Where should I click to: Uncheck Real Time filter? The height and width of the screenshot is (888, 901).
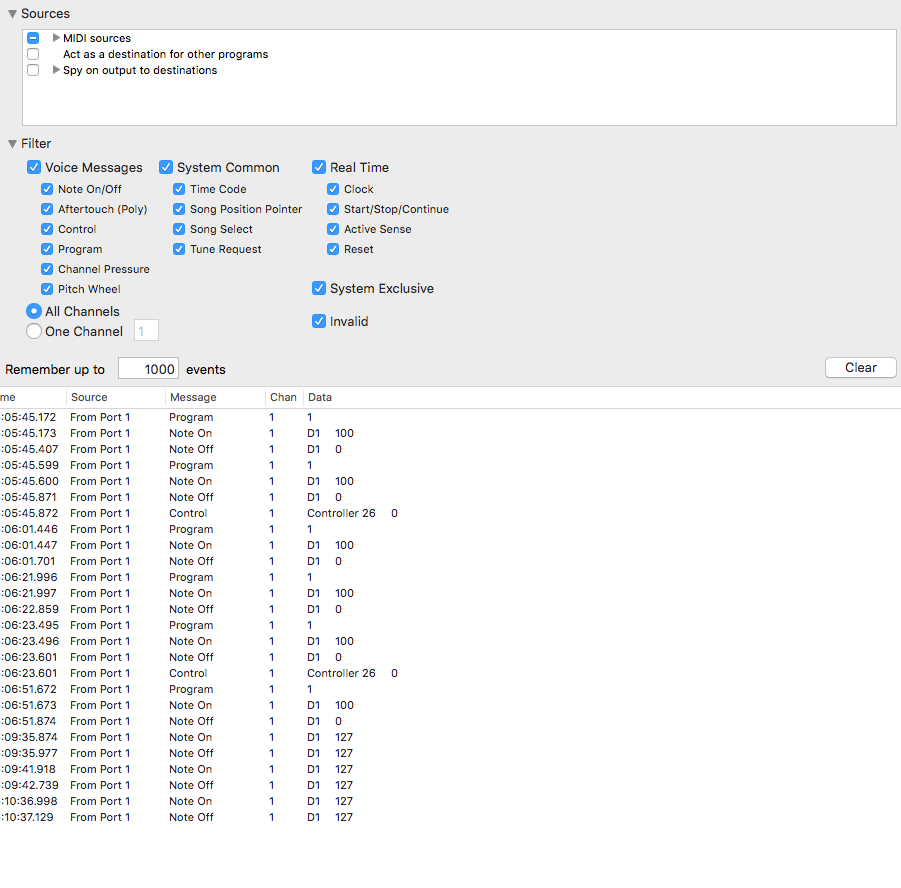pos(319,167)
